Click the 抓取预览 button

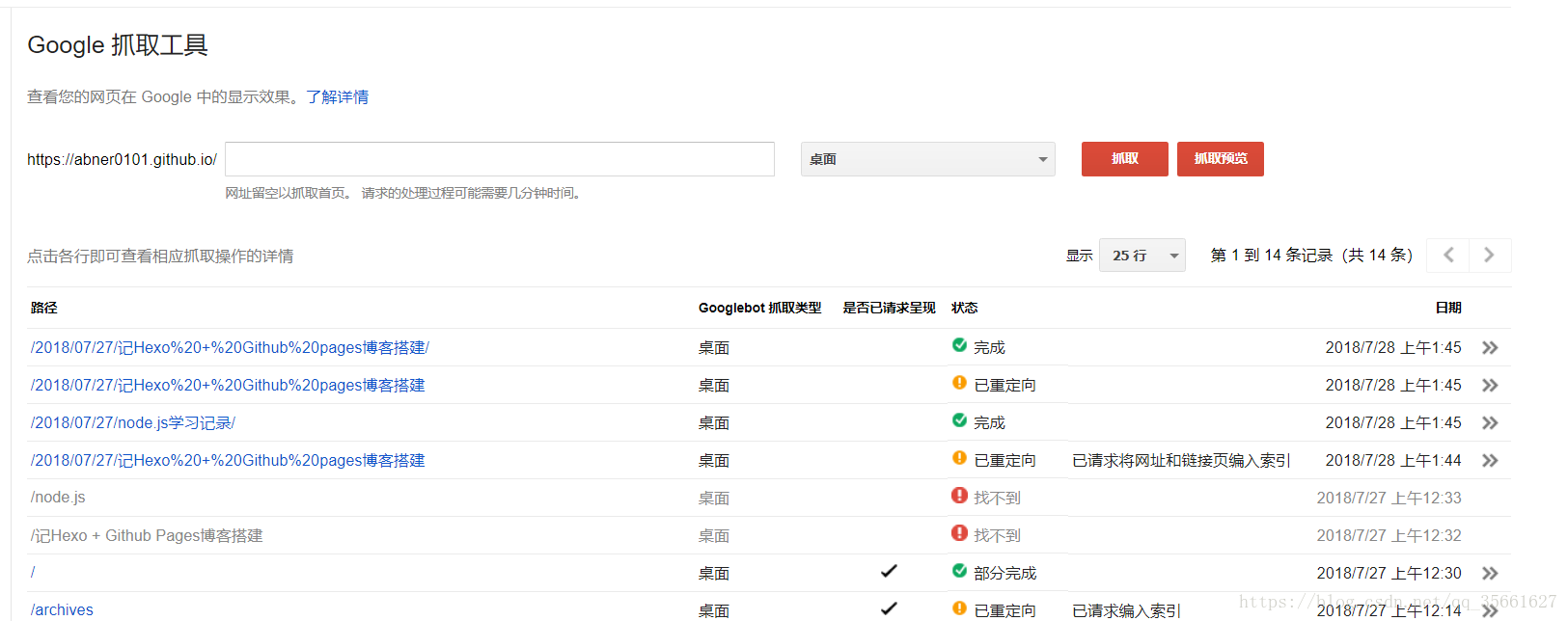point(1221,159)
